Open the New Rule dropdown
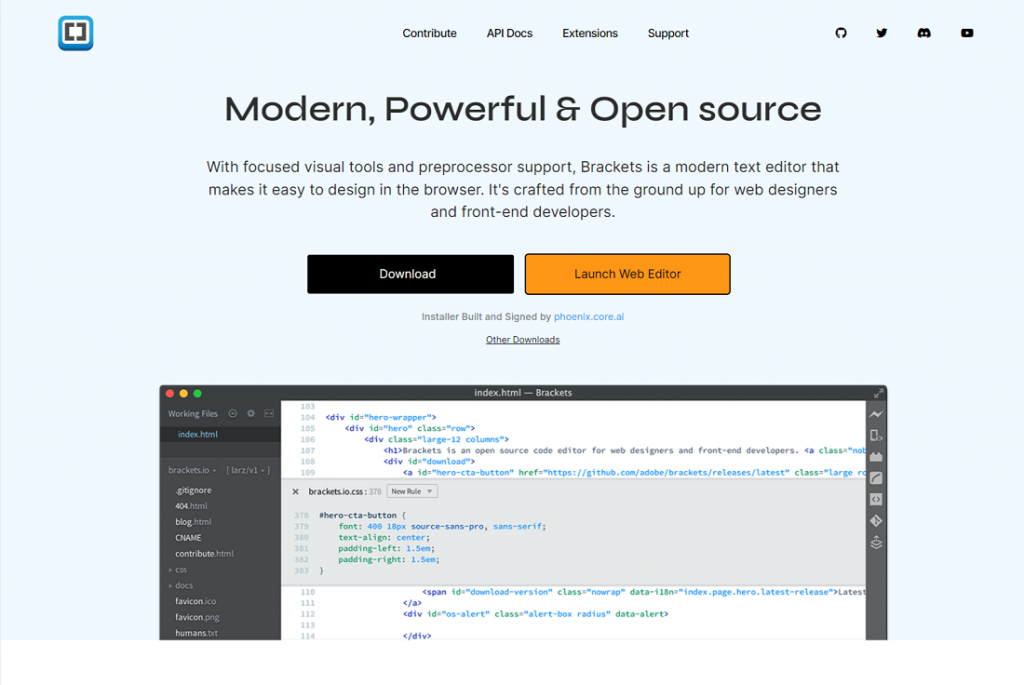1024x685 pixels. [411, 491]
